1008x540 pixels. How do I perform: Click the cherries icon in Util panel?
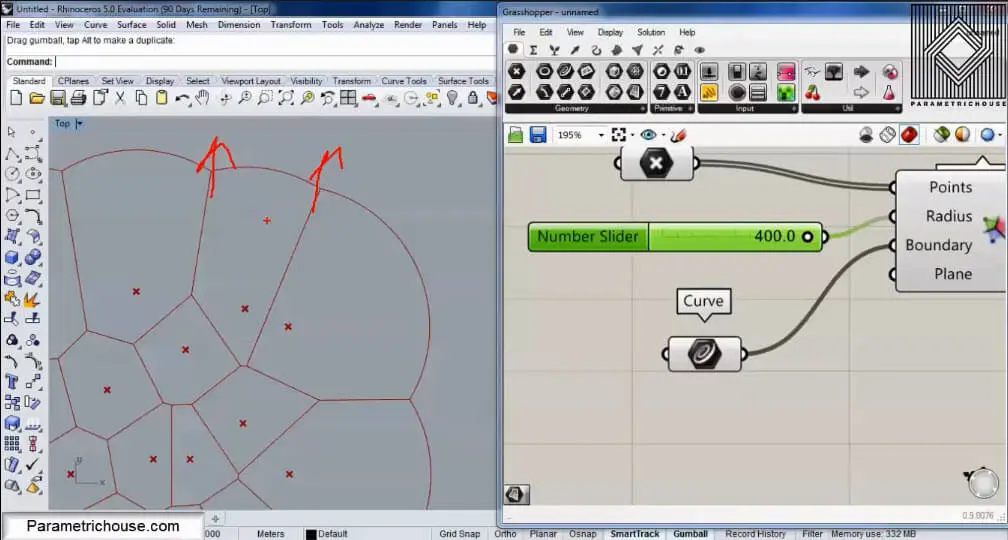pos(813,93)
